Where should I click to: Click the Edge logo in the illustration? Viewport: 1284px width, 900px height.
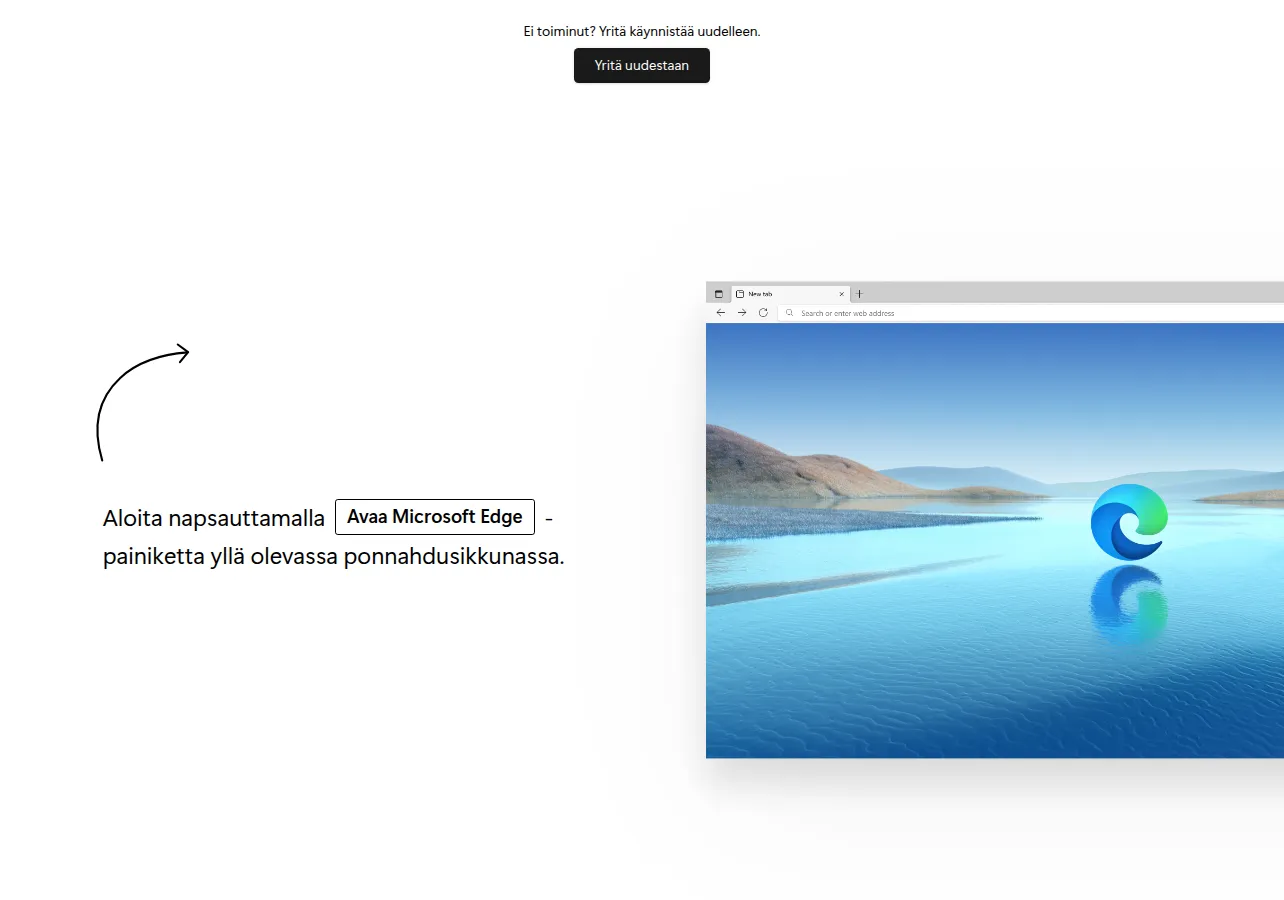pyautogui.click(x=1129, y=522)
